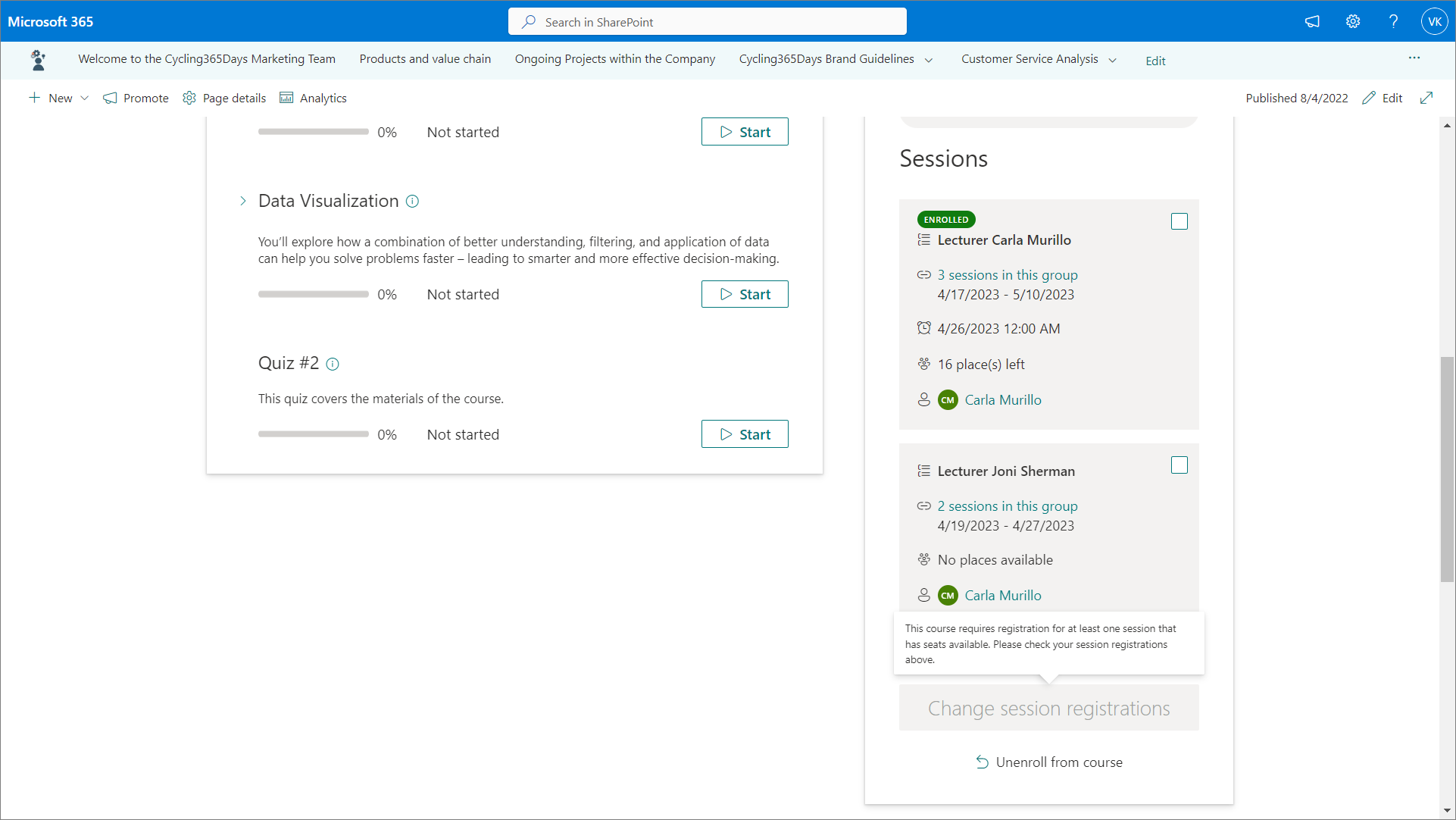Expand Cycling365Days Brand Guidelines menu chevron
The image size is (1456, 820).
[x=929, y=60]
